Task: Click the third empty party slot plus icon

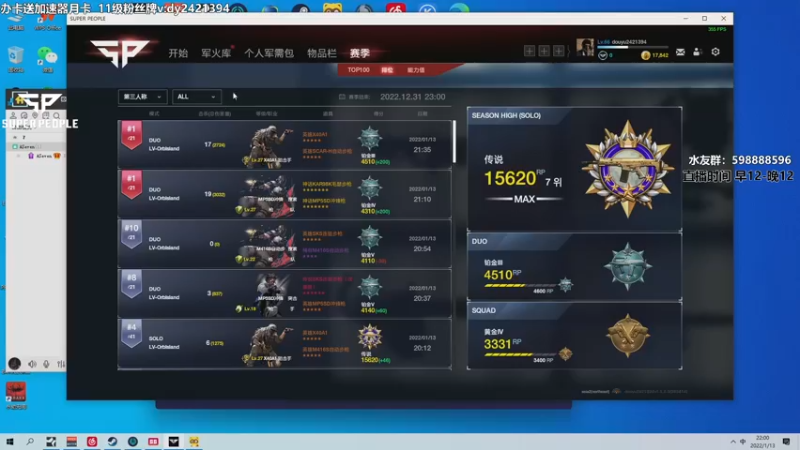Action: pyautogui.click(x=558, y=51)
